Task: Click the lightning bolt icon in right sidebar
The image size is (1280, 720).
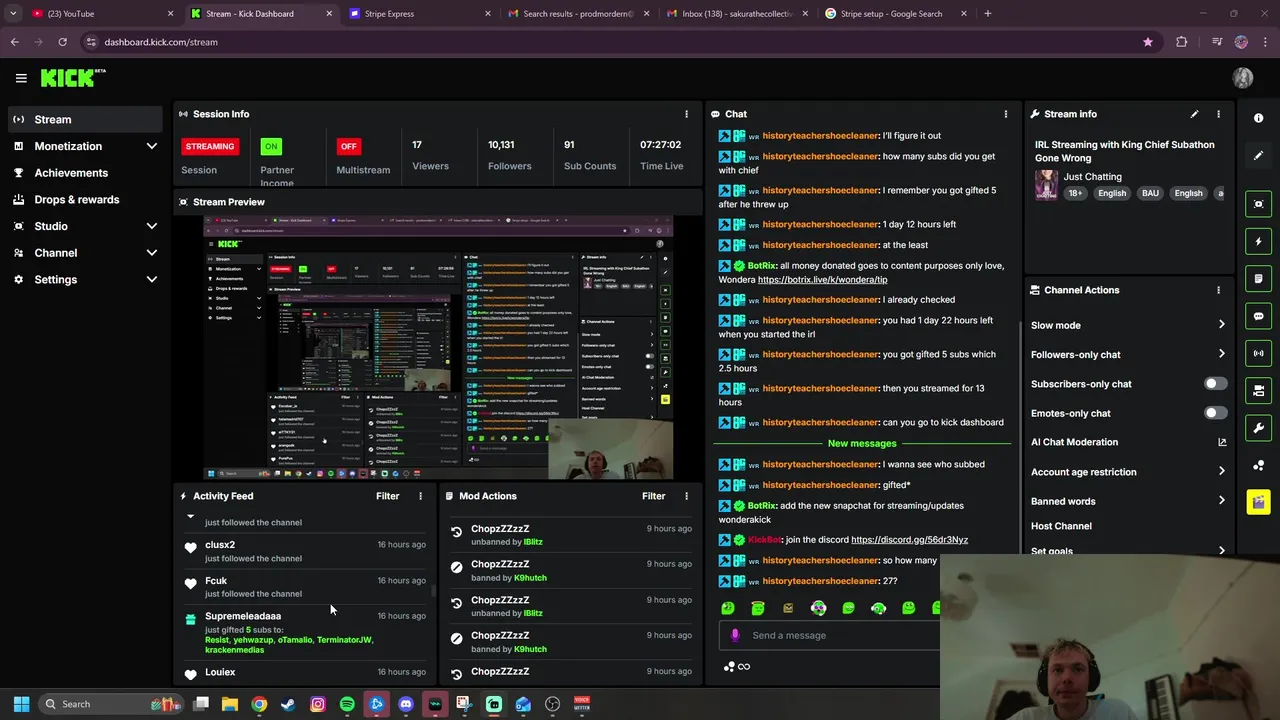Action: coord(1258,241)
